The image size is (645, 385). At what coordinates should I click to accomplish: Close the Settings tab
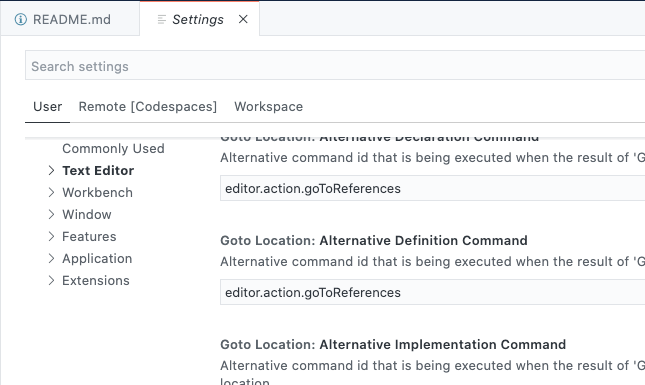point(243,19)
